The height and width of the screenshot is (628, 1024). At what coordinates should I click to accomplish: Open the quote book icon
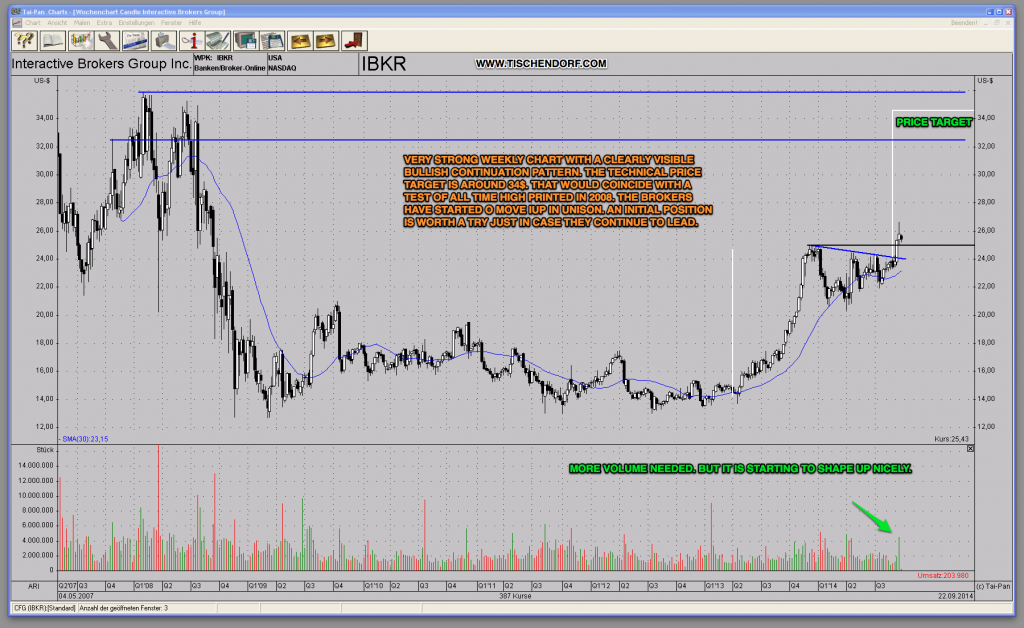(52, 40)
